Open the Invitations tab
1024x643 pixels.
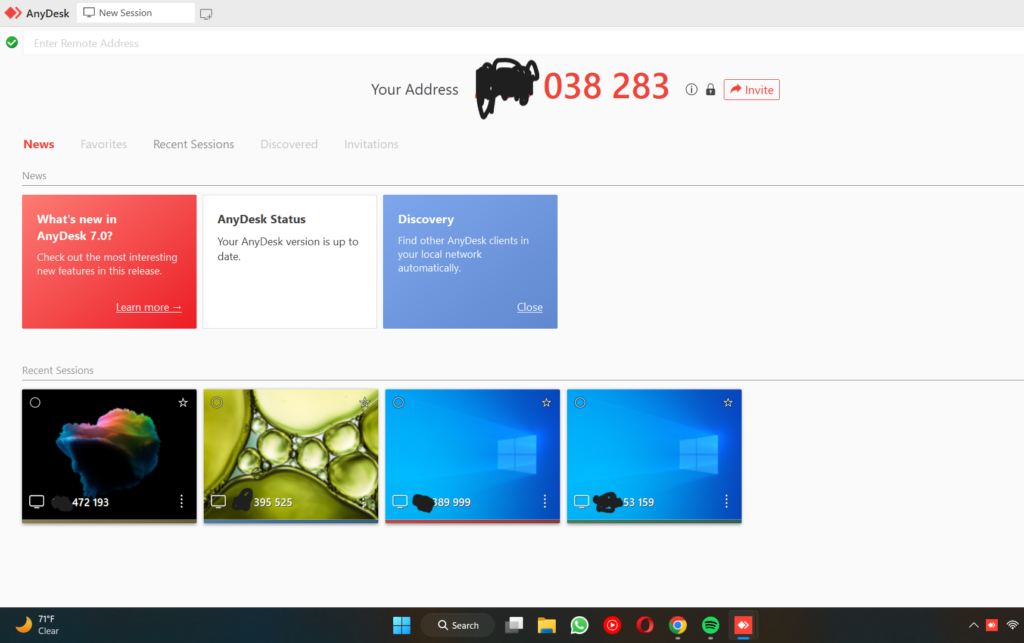pos(371,144)
